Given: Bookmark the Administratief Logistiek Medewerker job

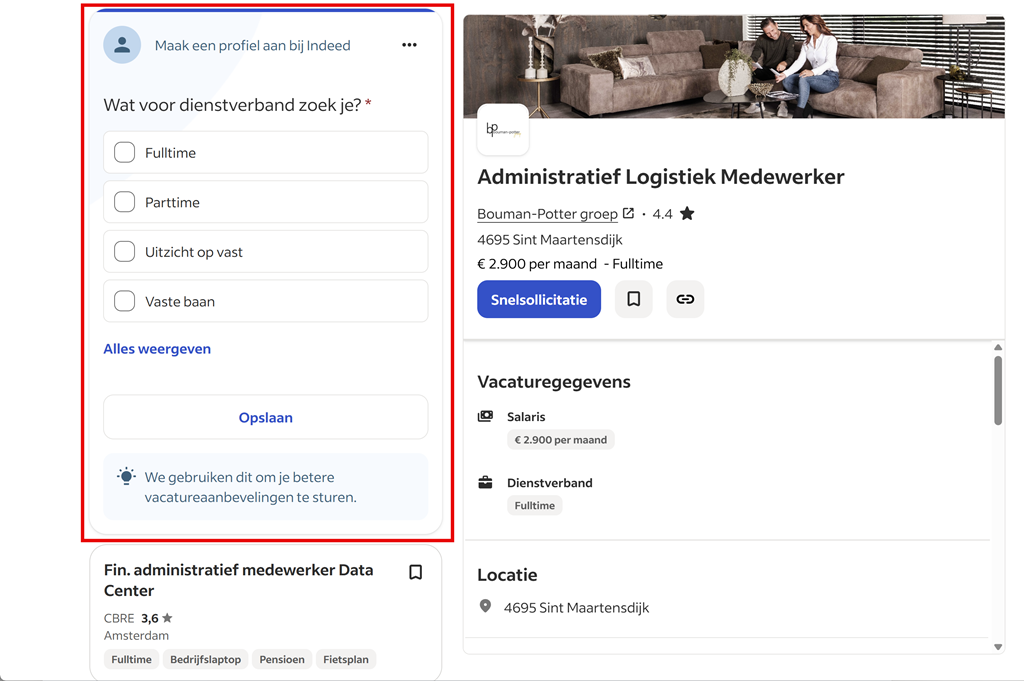Looking at the screenshot, I should tap(633, 299).
